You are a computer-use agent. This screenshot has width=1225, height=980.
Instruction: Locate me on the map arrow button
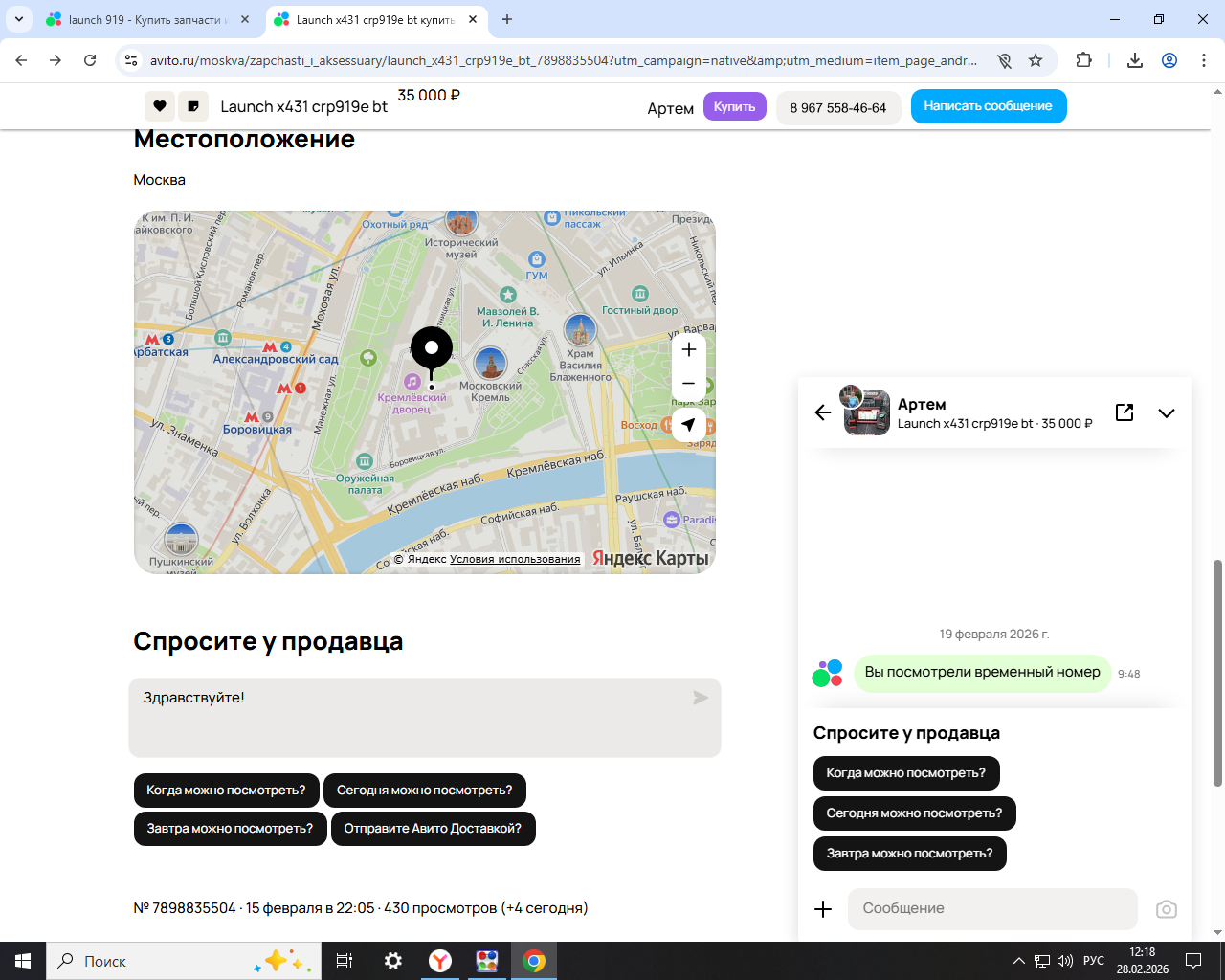(689, 425)
